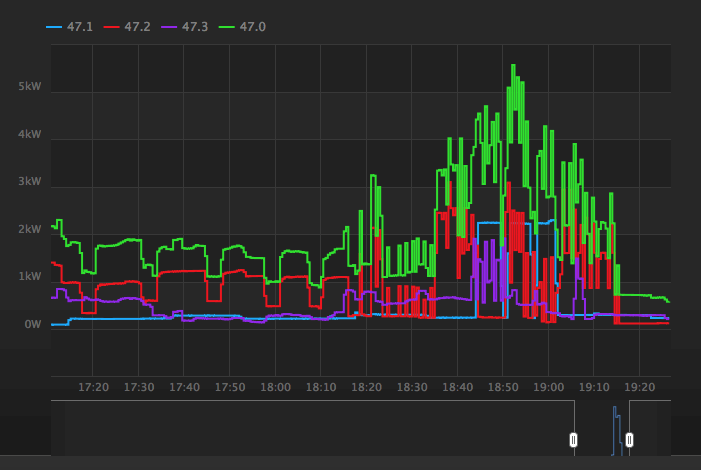
Task: Click the highest green peak above 5kW
Action: tap(513, 67)
